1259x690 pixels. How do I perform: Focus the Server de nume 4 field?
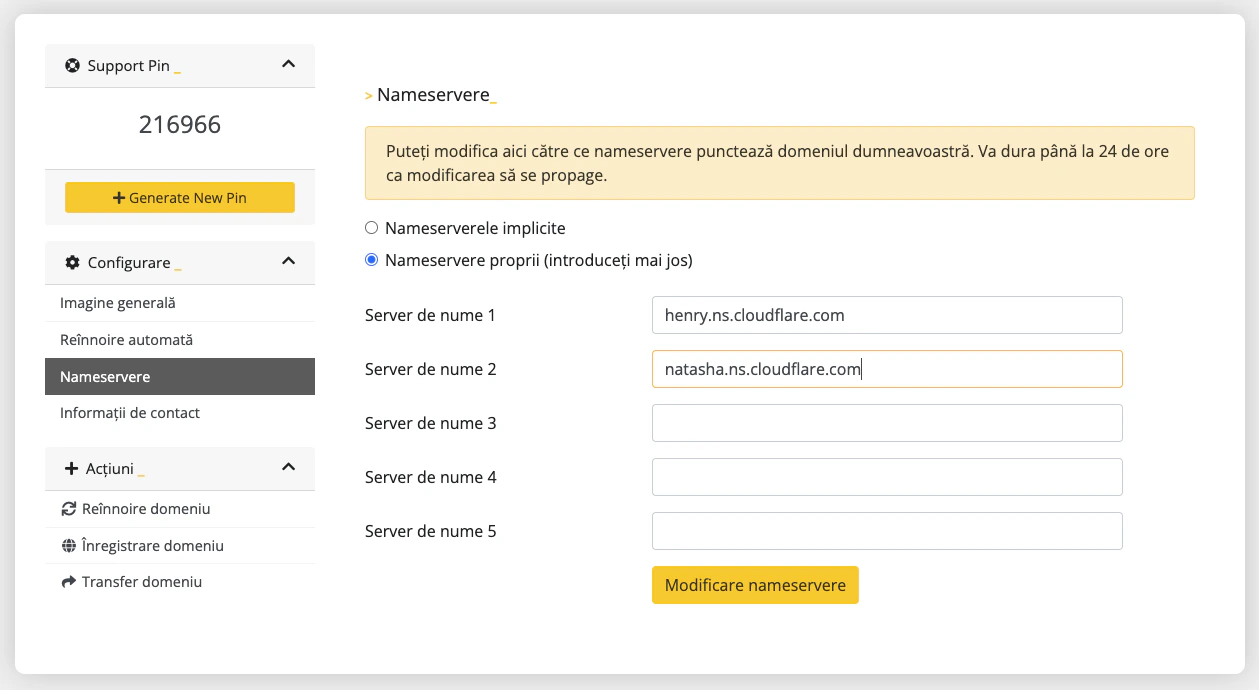tap(887, 477)
